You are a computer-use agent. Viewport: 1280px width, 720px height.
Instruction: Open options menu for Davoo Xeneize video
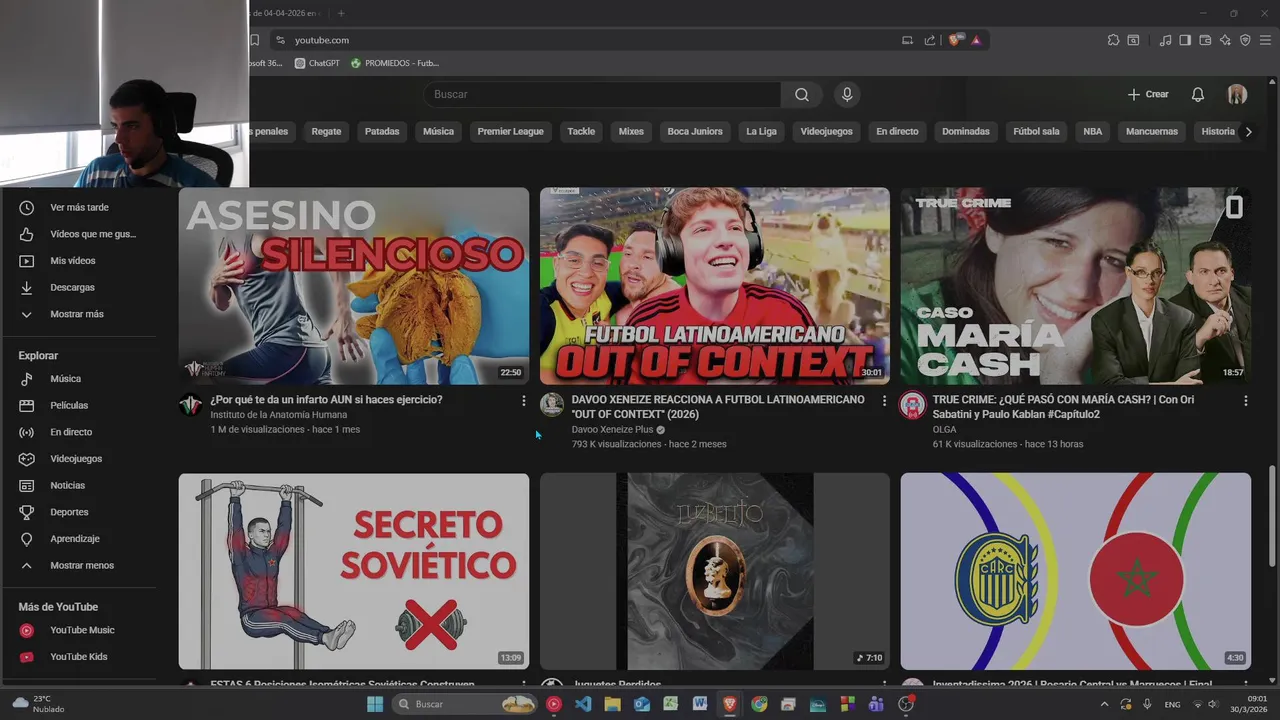click(x=884, y=400)
